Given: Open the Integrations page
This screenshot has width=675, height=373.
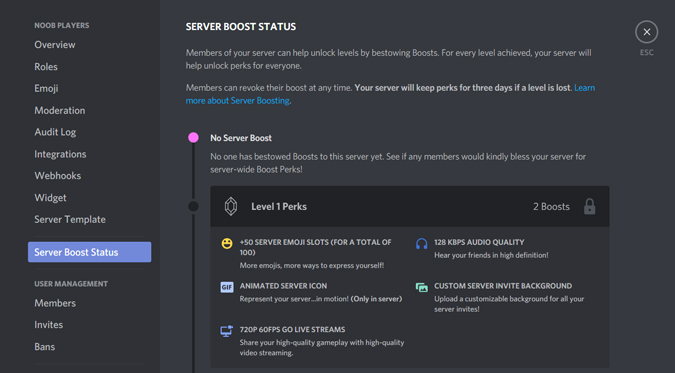Looking at the screenshot, I should coord(60,154).
